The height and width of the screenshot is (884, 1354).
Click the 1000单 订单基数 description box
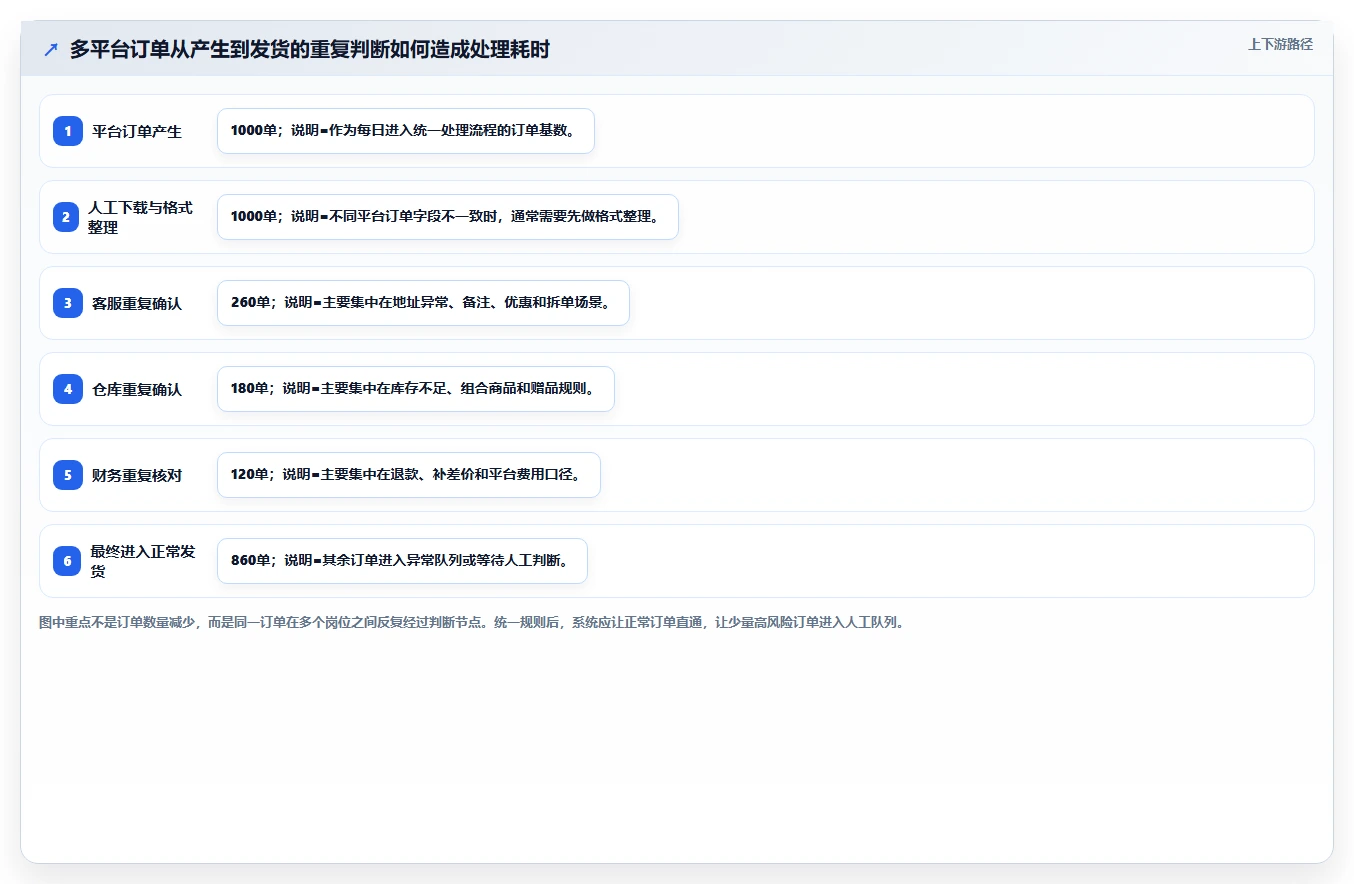[406, 131]
